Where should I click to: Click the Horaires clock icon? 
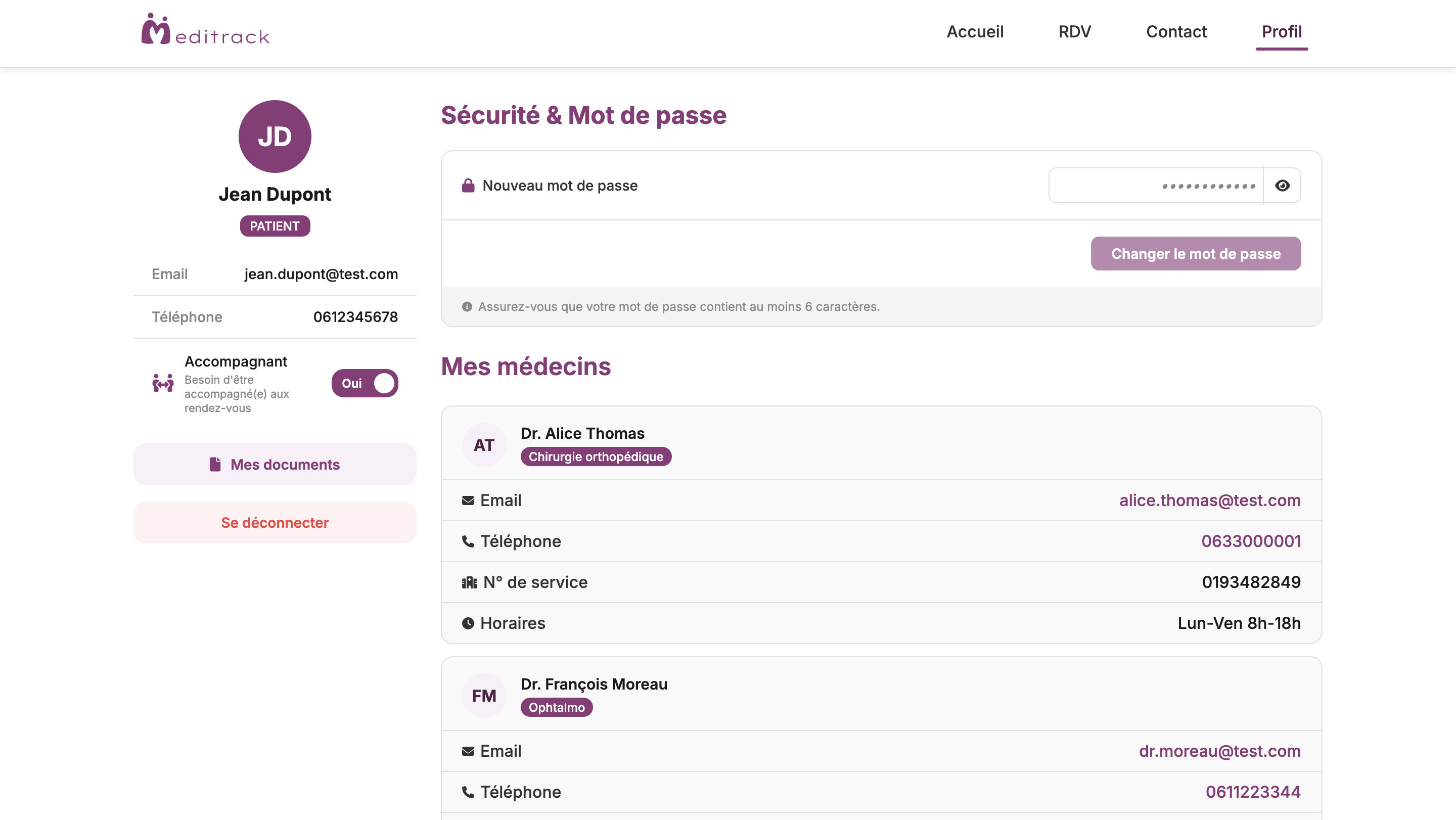point(468,623)
